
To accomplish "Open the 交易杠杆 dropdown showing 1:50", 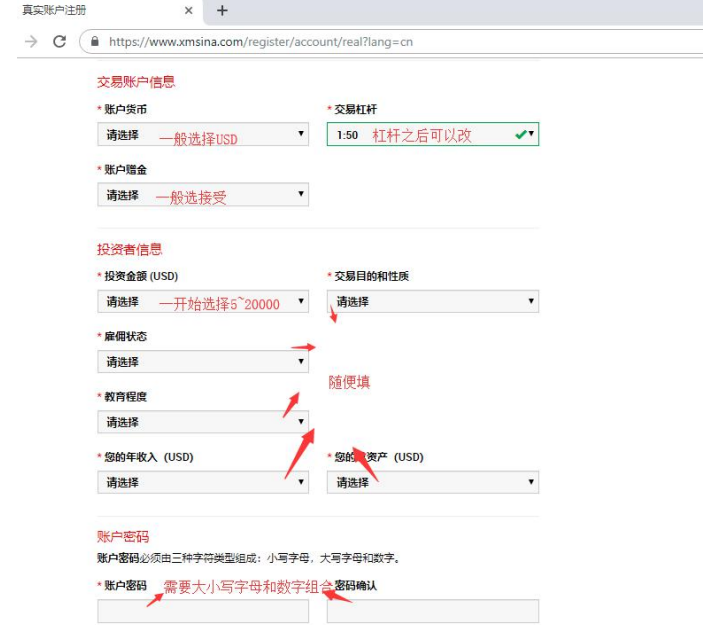I will 432,134.
